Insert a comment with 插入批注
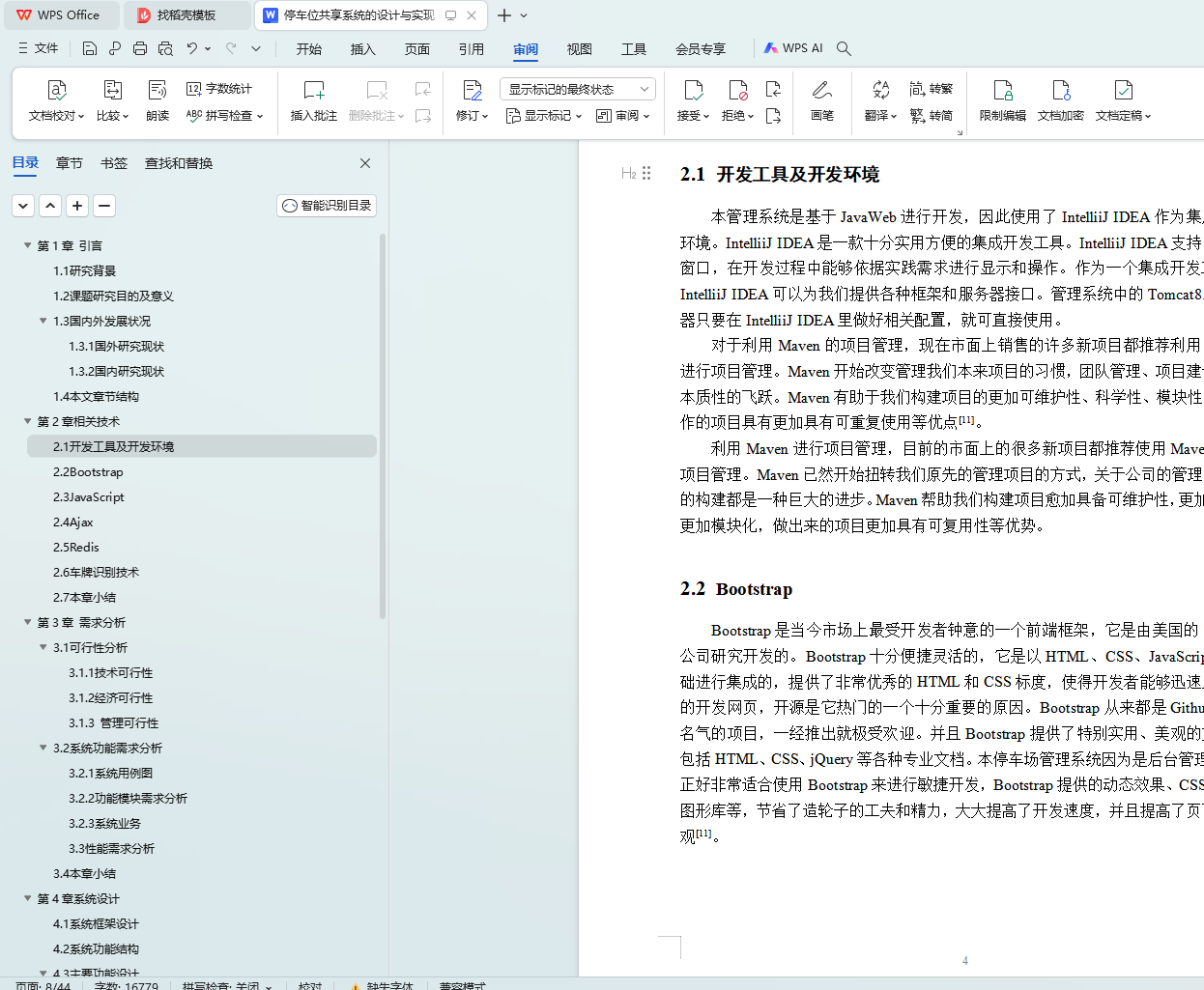The height and width of the screenshot is (990, 1204). [x=314, y=100]
